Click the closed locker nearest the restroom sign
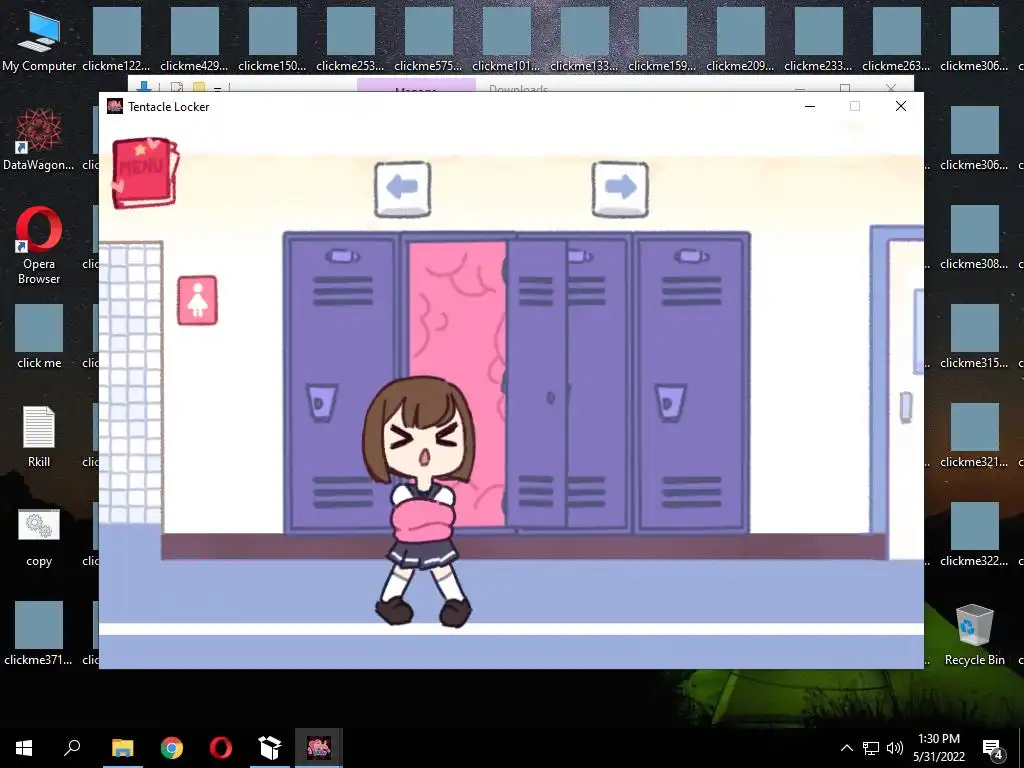Image resolution: width=1024 pixels, height=768 pixels. point(340,382)
